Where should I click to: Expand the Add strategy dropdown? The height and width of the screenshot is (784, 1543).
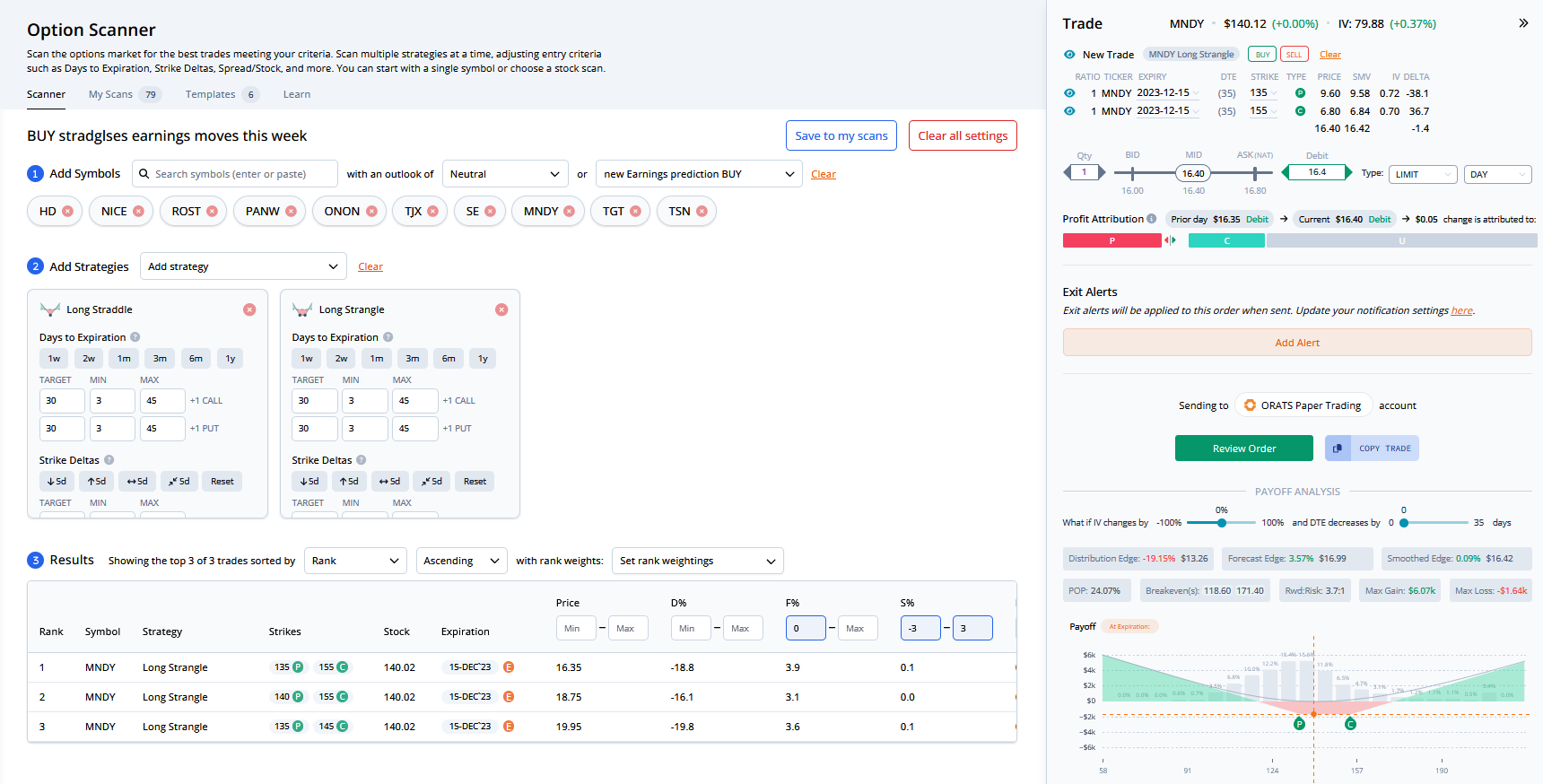pos(243,266)
